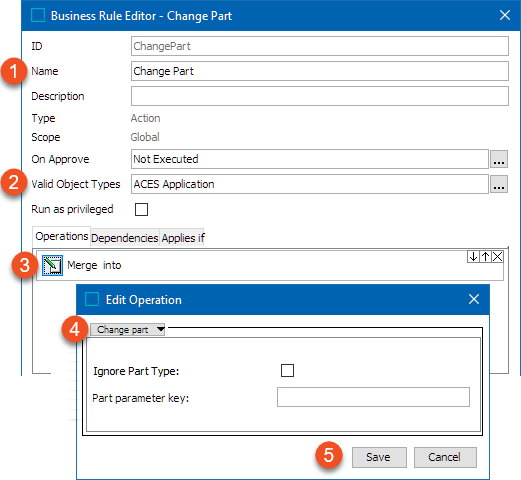
Task: Select the Operations tab
Action: 61,236
